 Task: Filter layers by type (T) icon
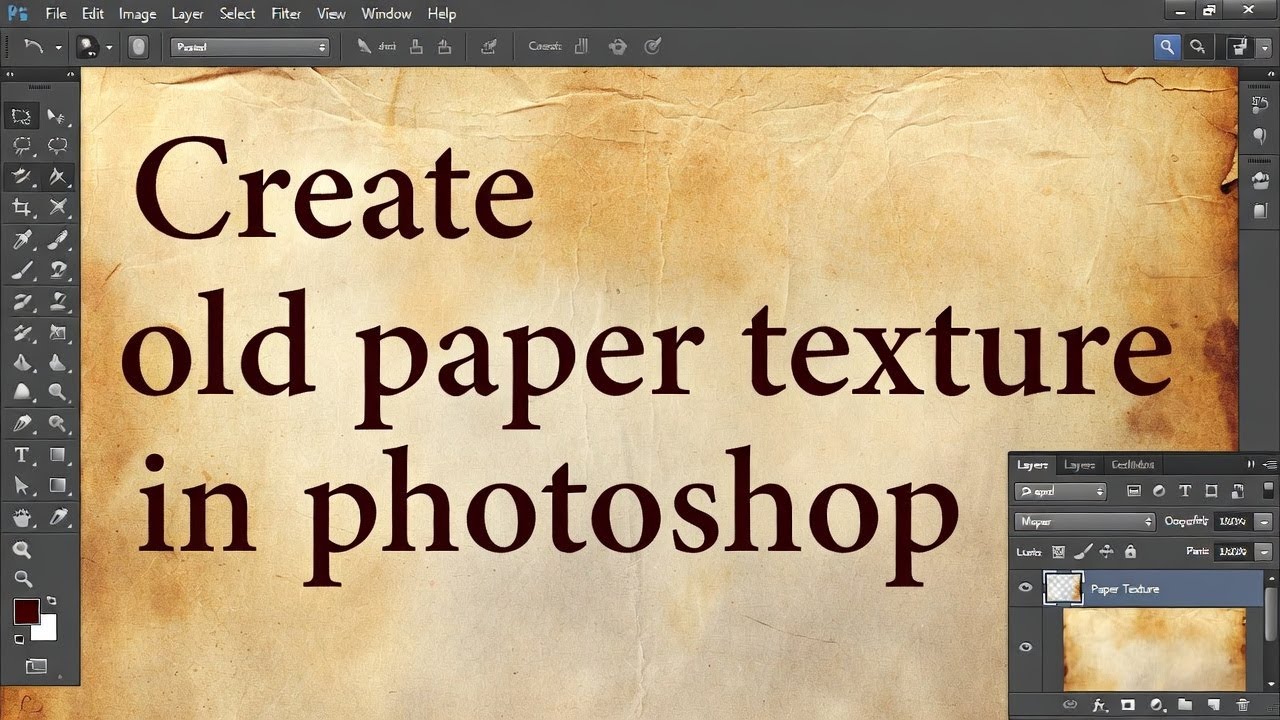click(1185, 491)
